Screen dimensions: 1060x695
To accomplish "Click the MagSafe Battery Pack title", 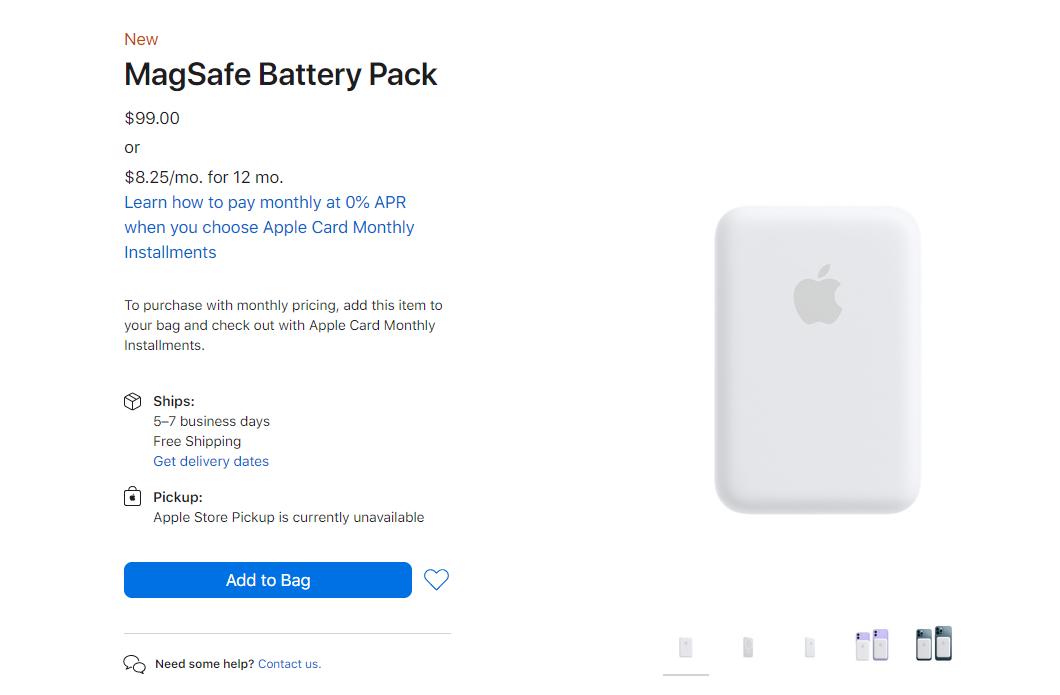I will pos(281,74).
